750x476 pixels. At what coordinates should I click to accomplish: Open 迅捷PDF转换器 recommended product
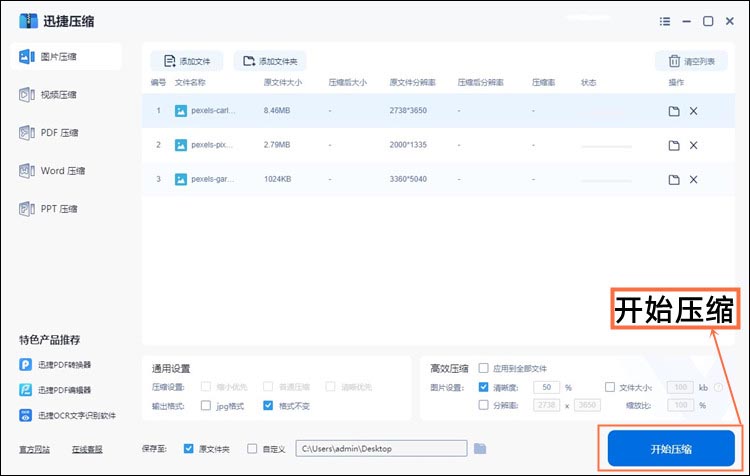click(x=55, y=365)
